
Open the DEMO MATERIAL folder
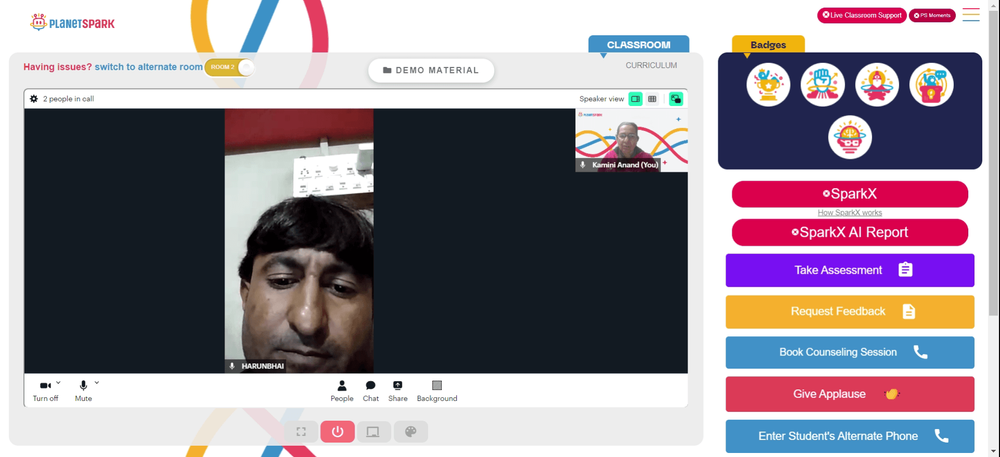tap(431, 70)
